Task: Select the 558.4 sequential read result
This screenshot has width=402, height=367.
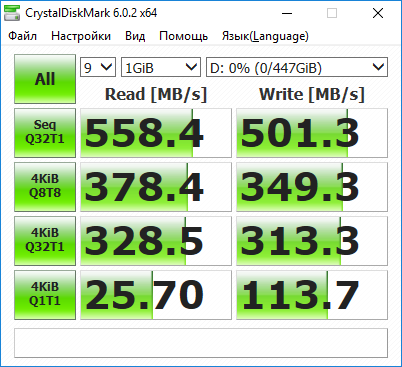Action: coord(156,133)
